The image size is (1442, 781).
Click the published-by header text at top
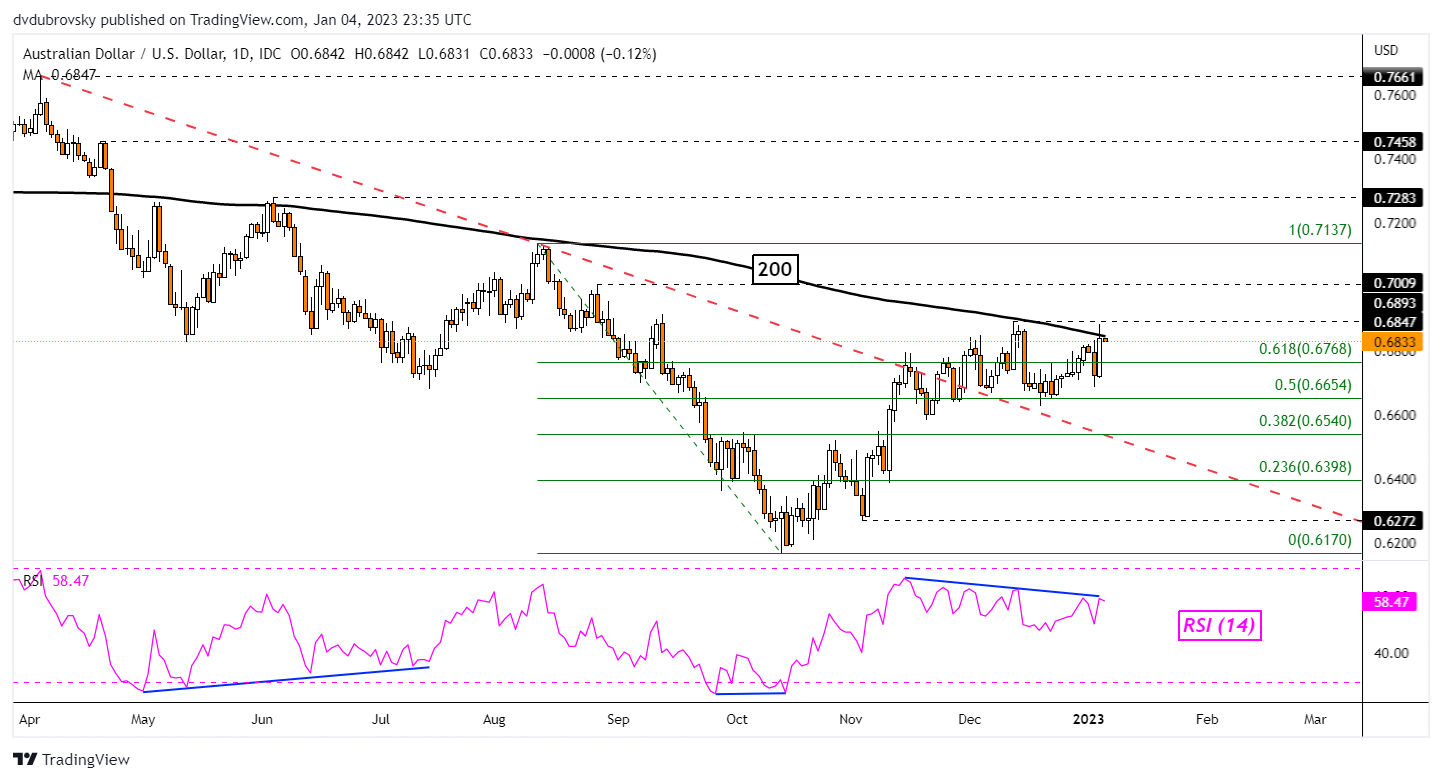pyautogui.click(x=242, y=19)
